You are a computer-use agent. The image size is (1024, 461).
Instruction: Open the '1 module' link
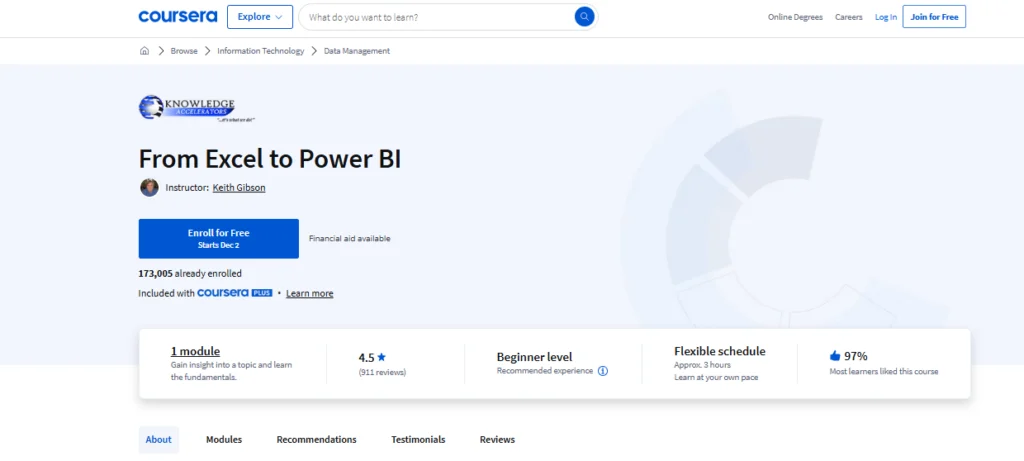click(195, 351)
